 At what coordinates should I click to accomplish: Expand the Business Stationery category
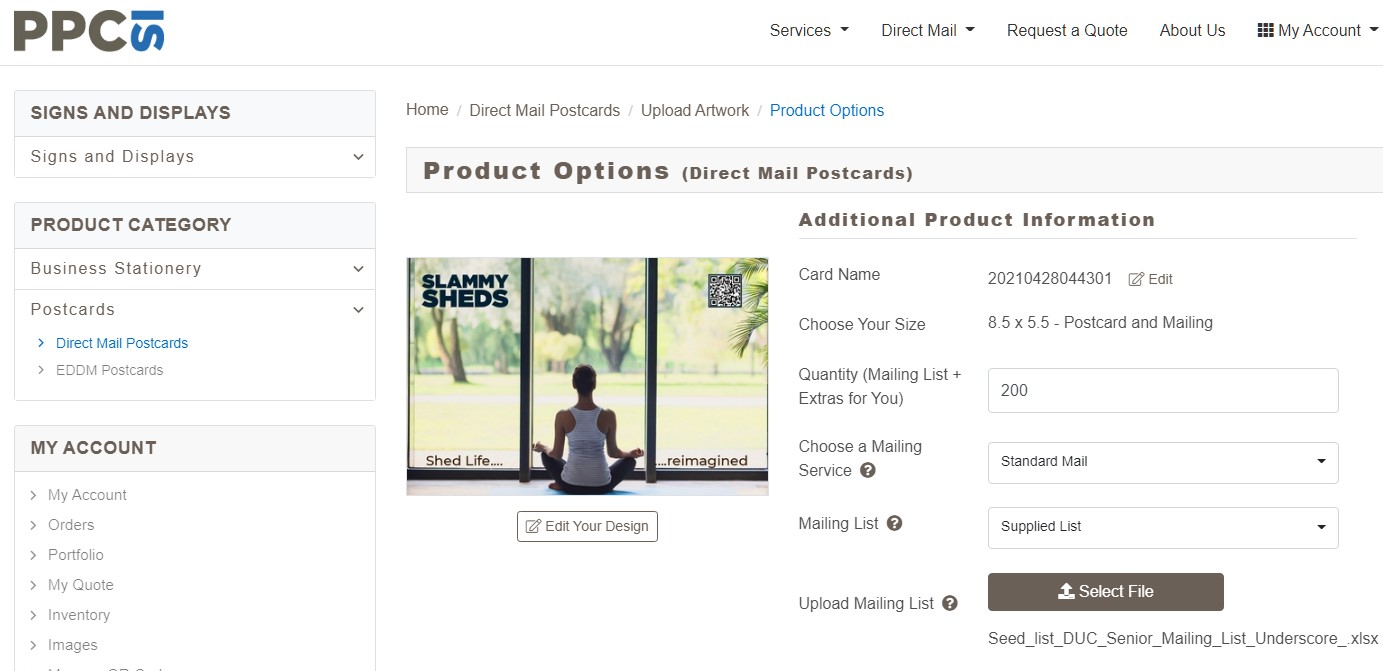point(358,269)
